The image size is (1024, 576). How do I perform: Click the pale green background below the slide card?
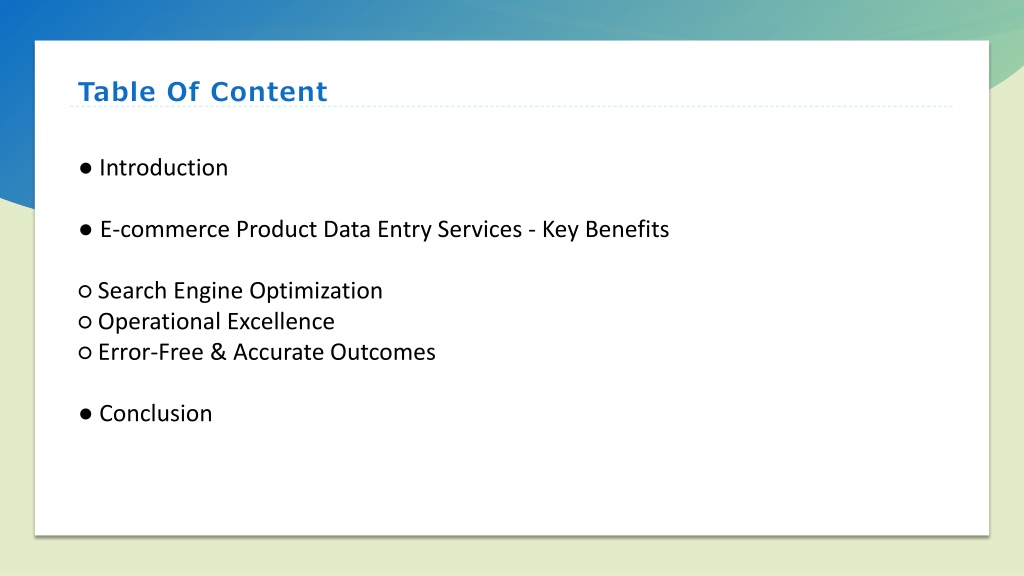point(511,556)
